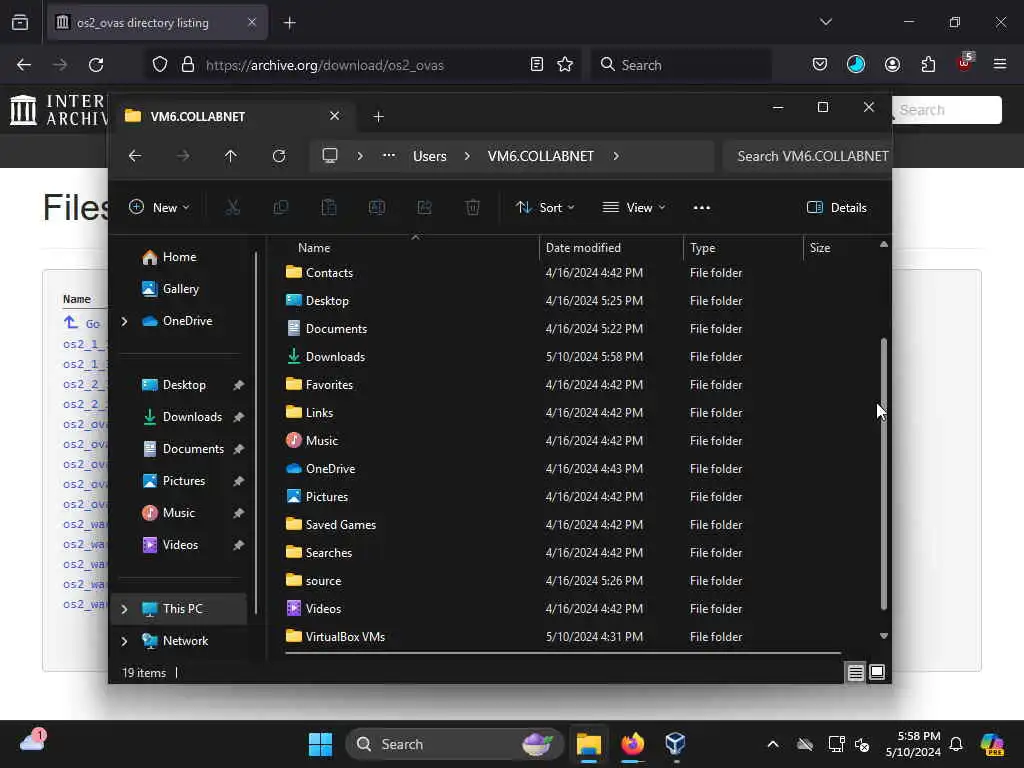Add a new File Explorer tab
The image size is (1024, 768).
point(378,116)
